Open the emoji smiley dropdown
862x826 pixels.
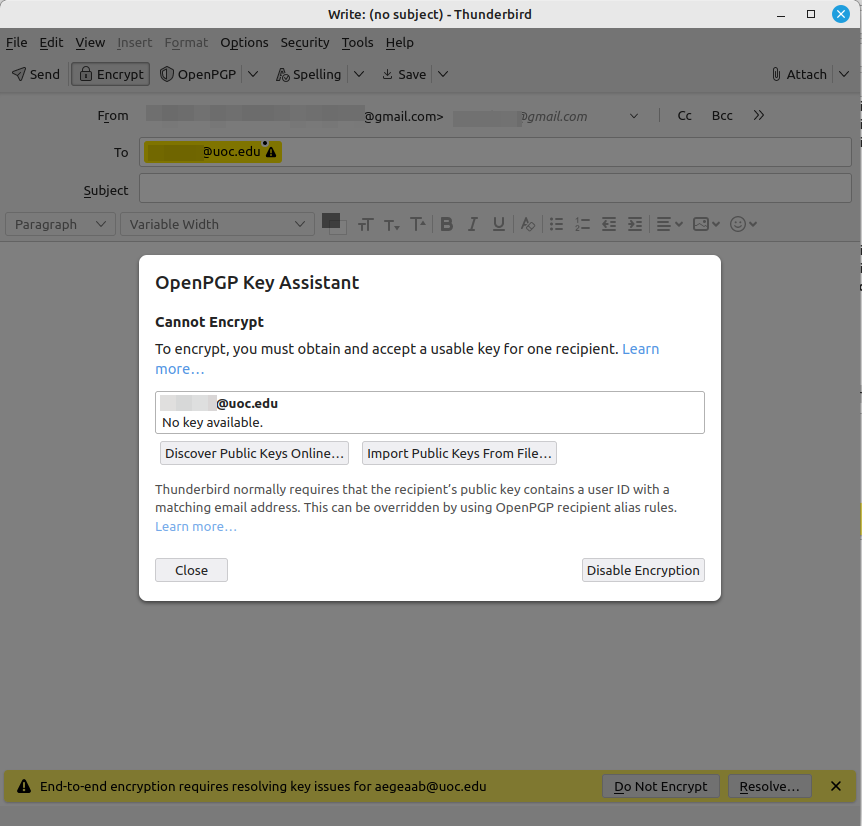coord(743,224)
